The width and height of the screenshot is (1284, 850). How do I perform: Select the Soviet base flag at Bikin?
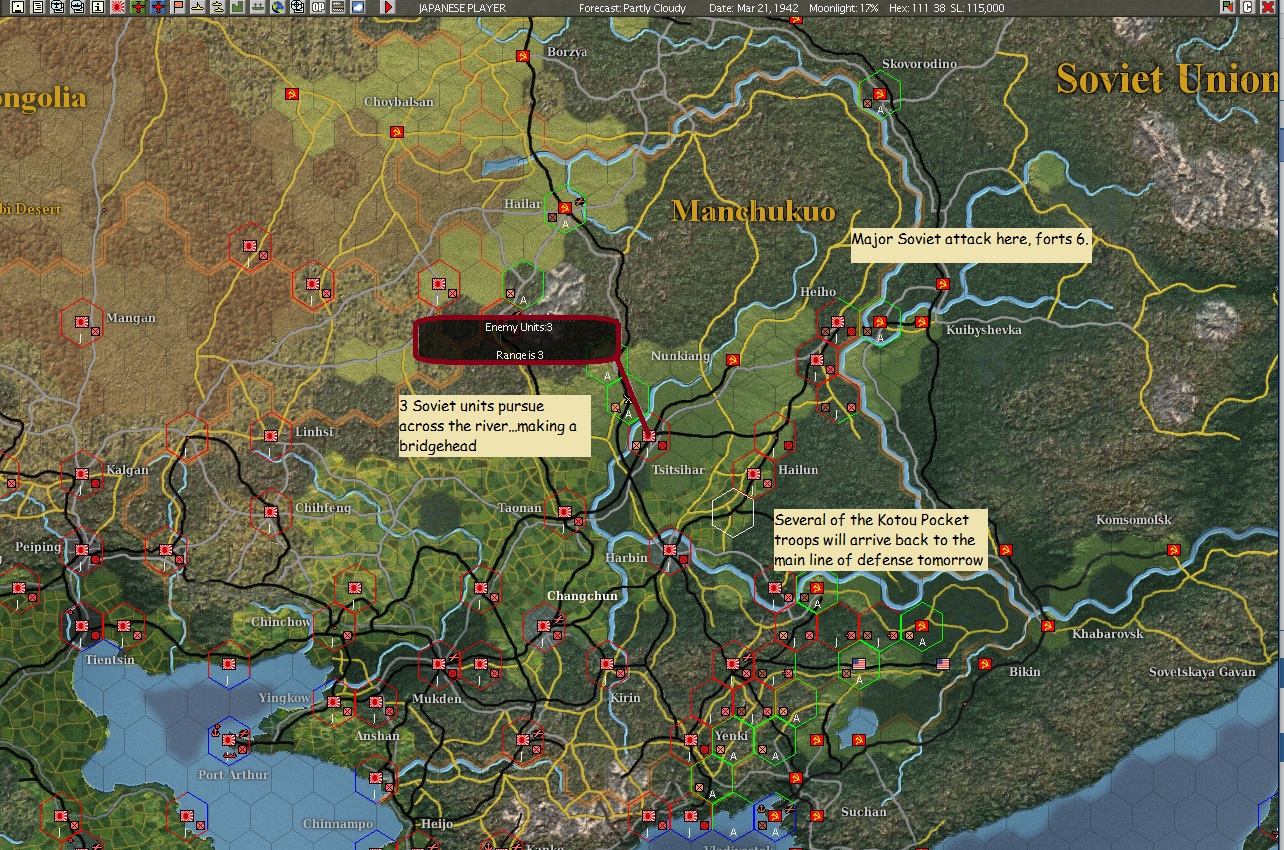click(985, 664)
